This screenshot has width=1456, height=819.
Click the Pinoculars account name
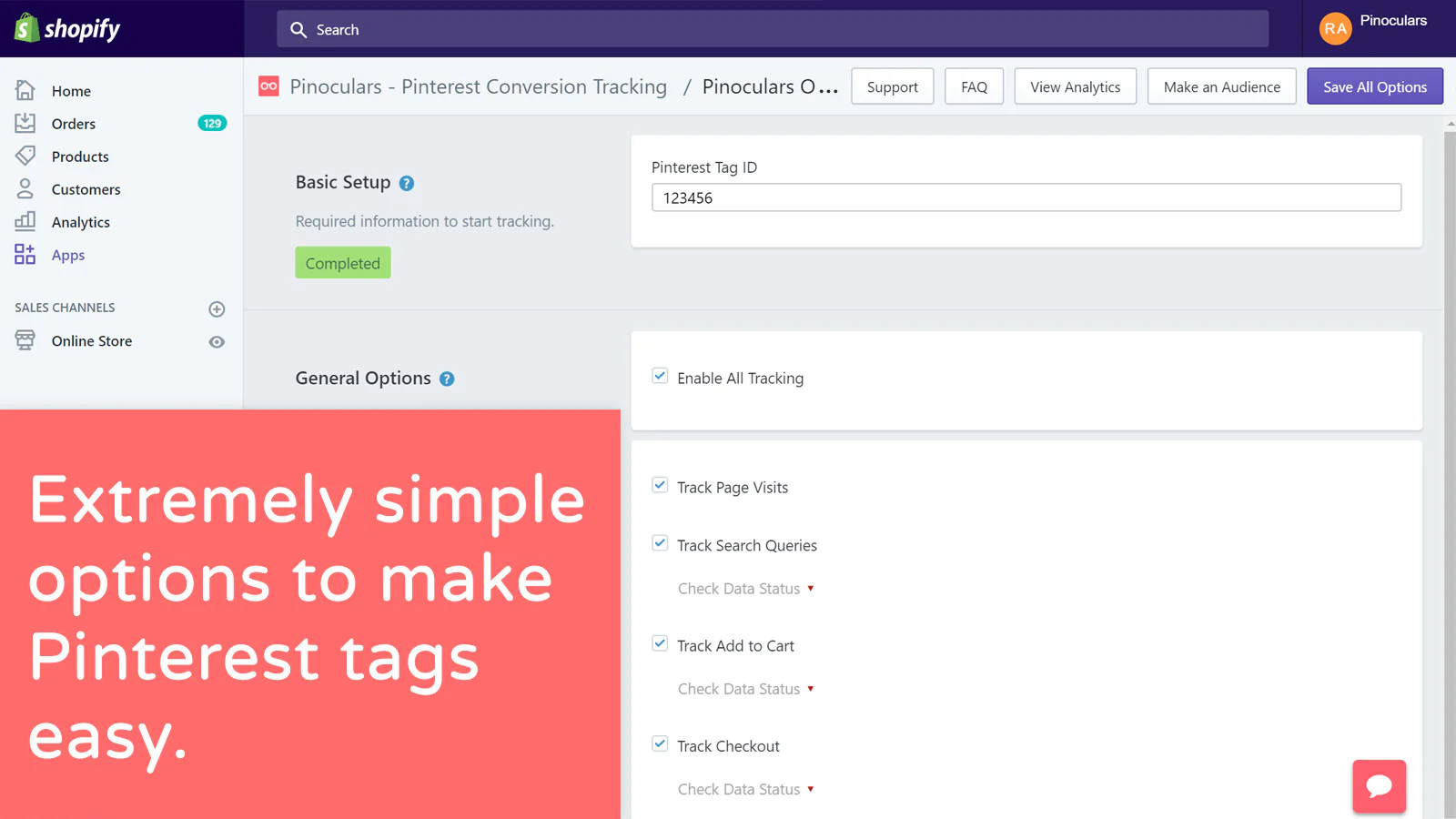click(1393, 20)
